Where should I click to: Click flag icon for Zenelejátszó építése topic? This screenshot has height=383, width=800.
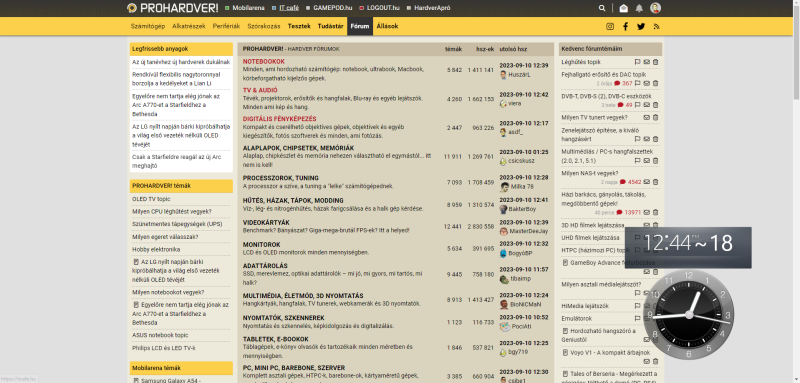pyautogui.click(x=638, y=139)
